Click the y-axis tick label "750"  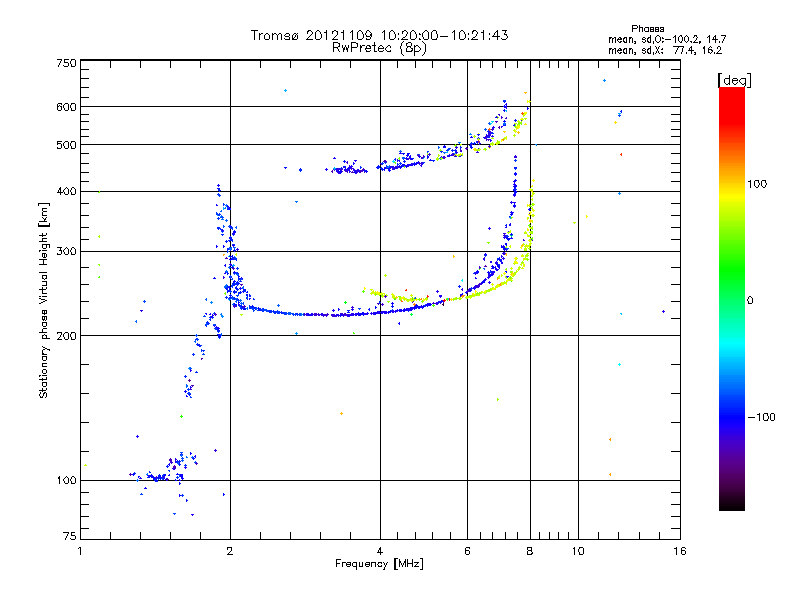(x=66, y=63)
